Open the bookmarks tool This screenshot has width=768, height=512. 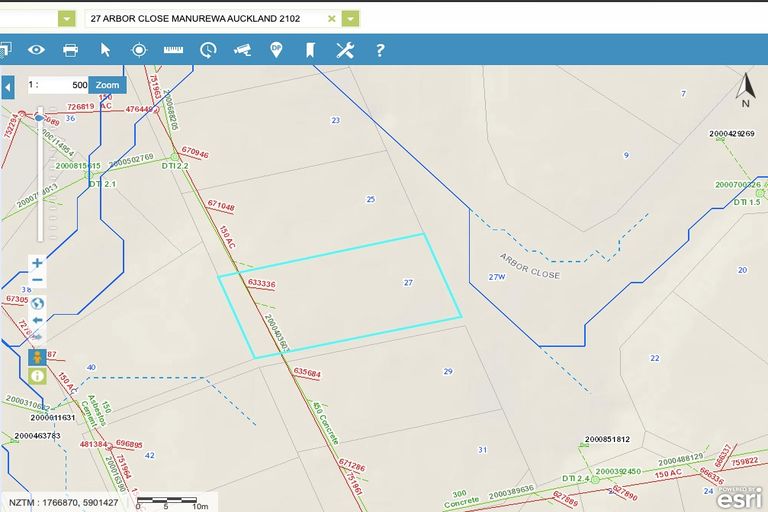(310, 50)
